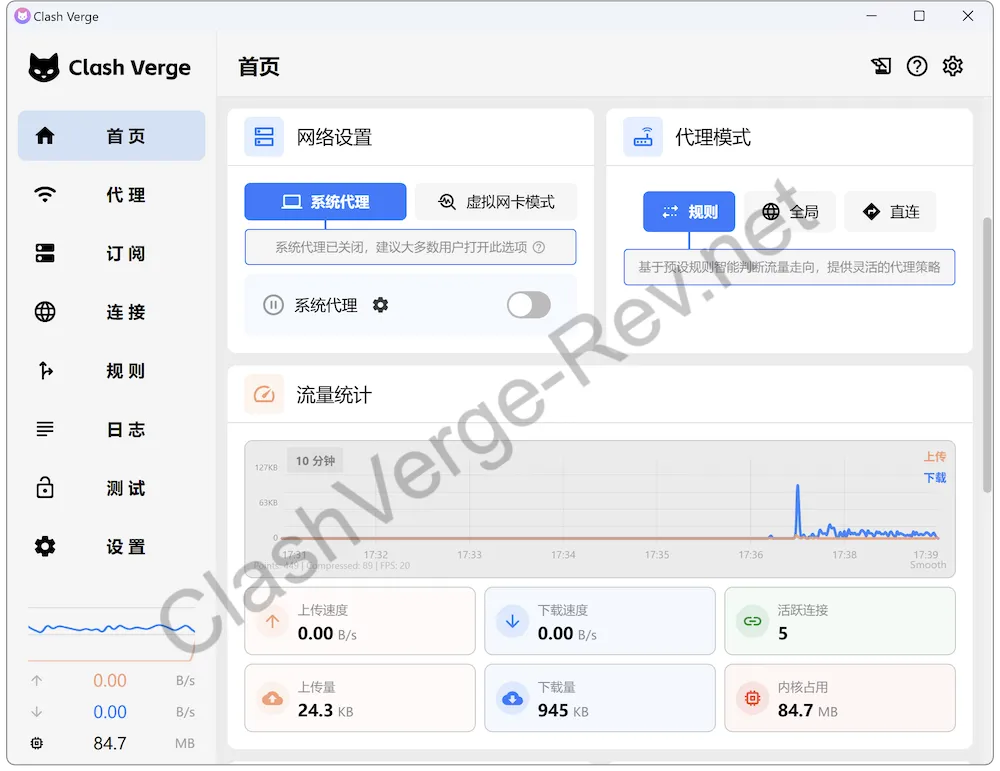Image resolution: width=1000 pixels, height=771 pixels.
Task: Open system proxy gear settings next to 系统代理
Action: point(381,305)
